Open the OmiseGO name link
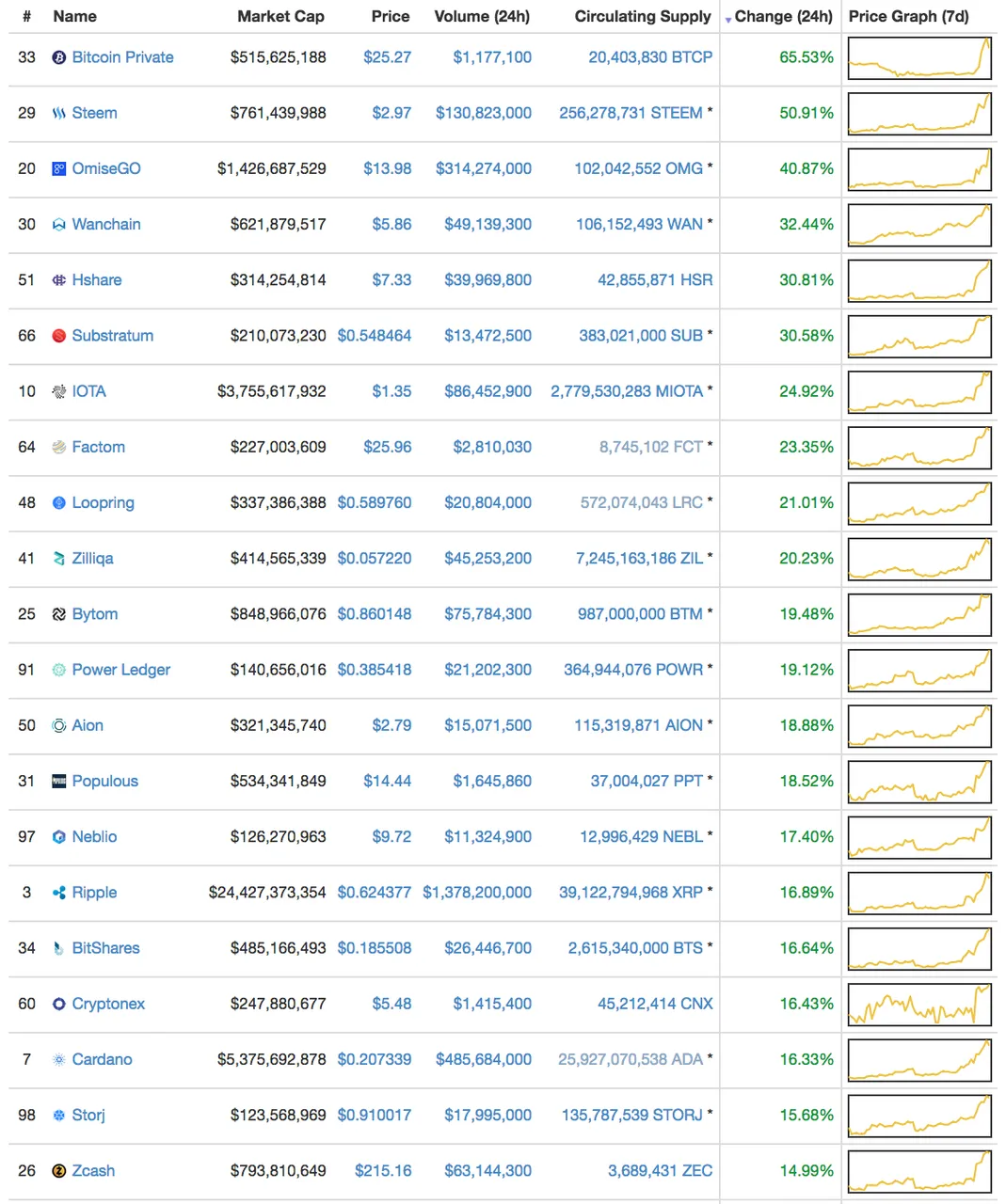This screenshot has width=1006, height=1204. pos(106,168)
